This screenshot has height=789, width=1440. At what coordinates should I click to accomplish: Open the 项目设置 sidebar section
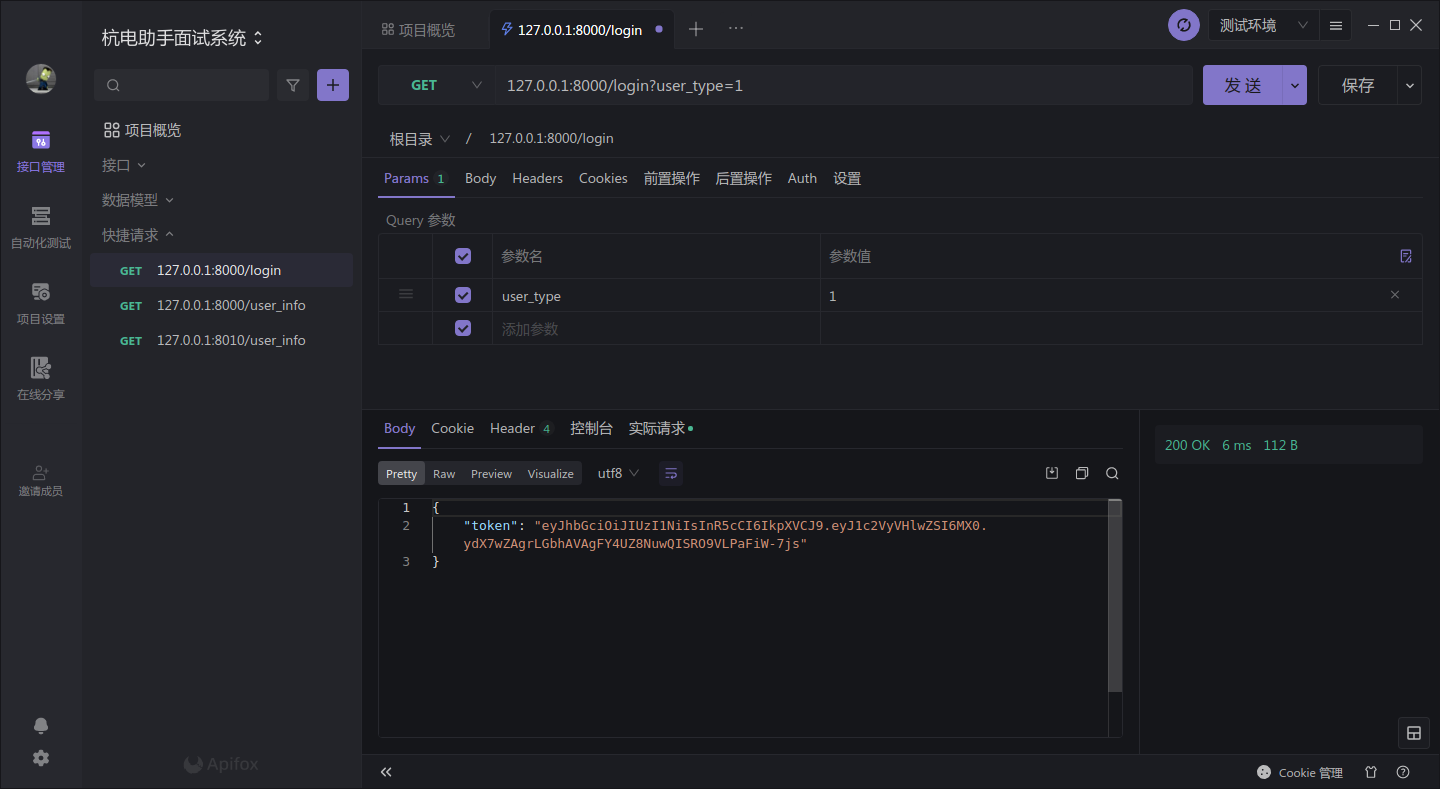pos(40,303)
